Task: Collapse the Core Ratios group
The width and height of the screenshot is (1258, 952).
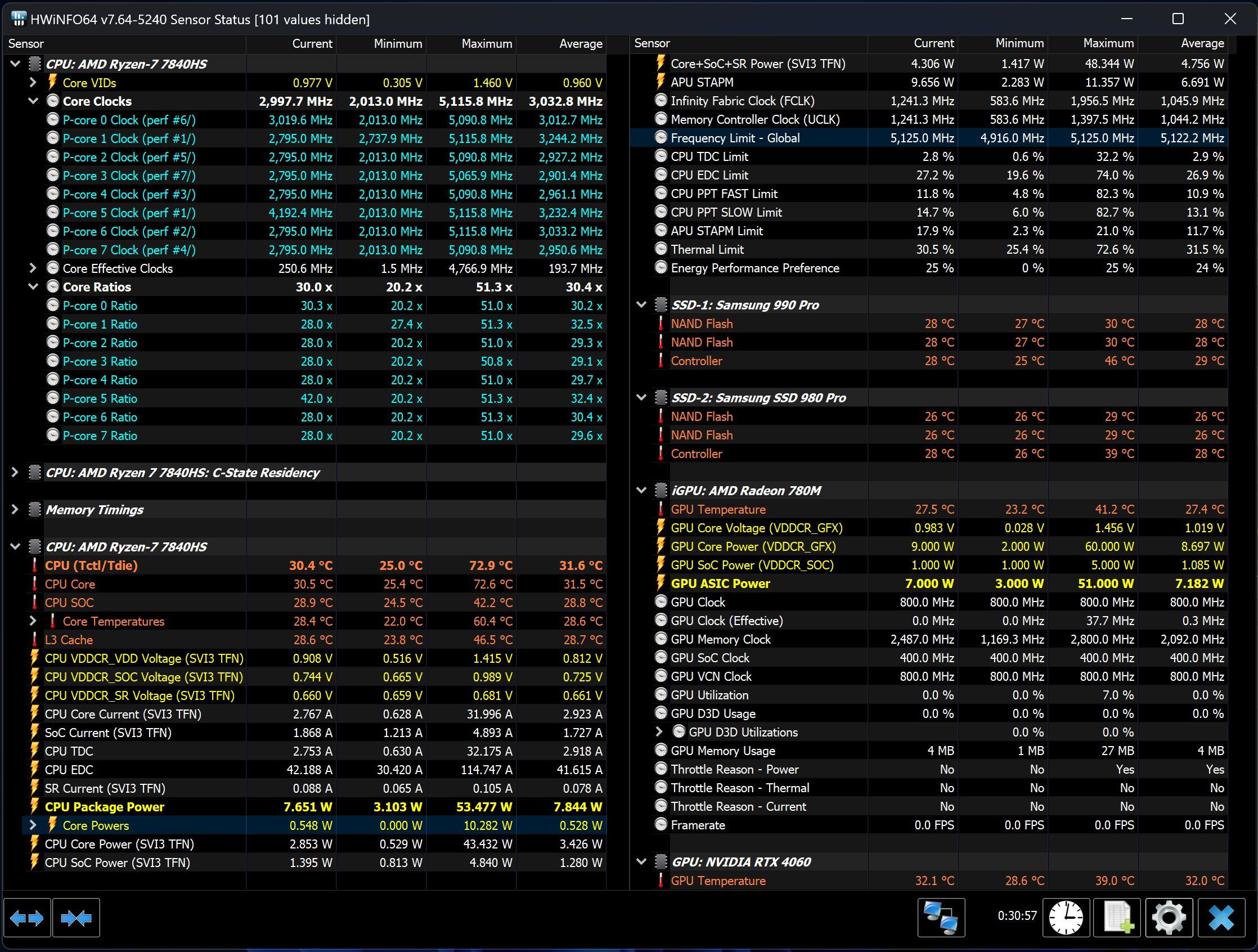Action: click(33, 286)
